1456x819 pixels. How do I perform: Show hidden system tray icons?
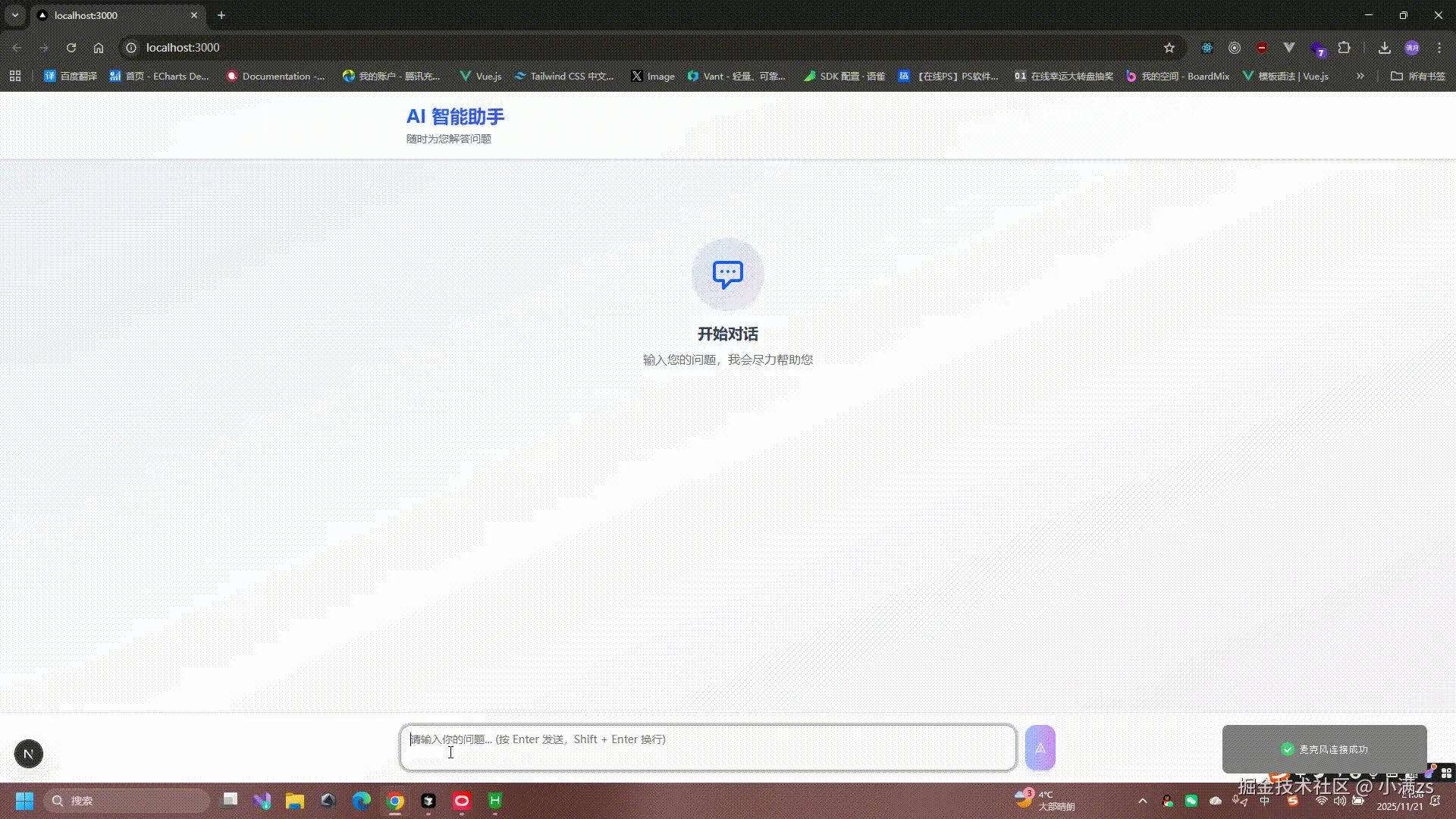click(x=1143, y=801)
